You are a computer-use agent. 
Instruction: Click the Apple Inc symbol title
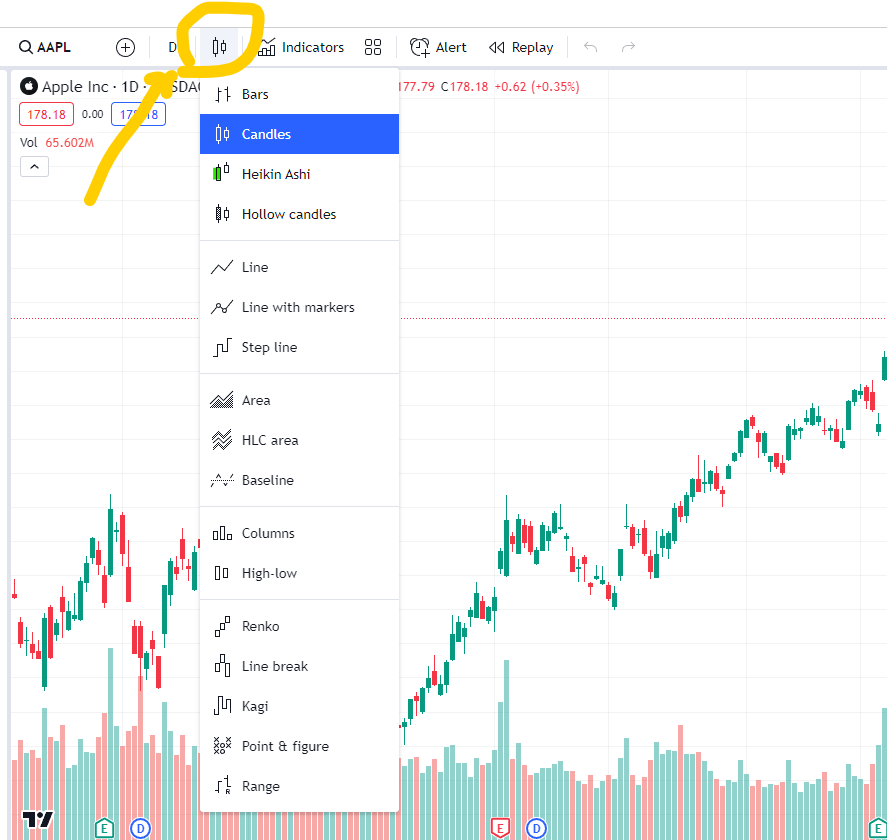75,87
